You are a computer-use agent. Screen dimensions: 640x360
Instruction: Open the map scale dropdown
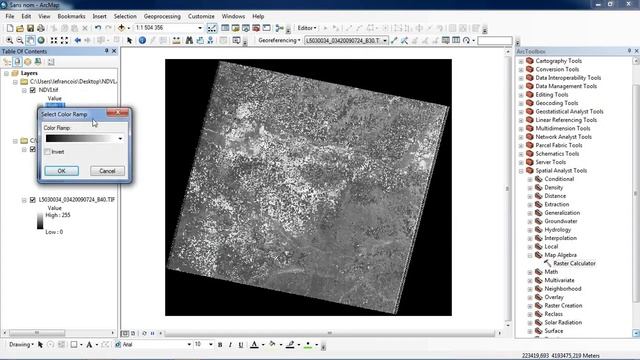point(200,28)
